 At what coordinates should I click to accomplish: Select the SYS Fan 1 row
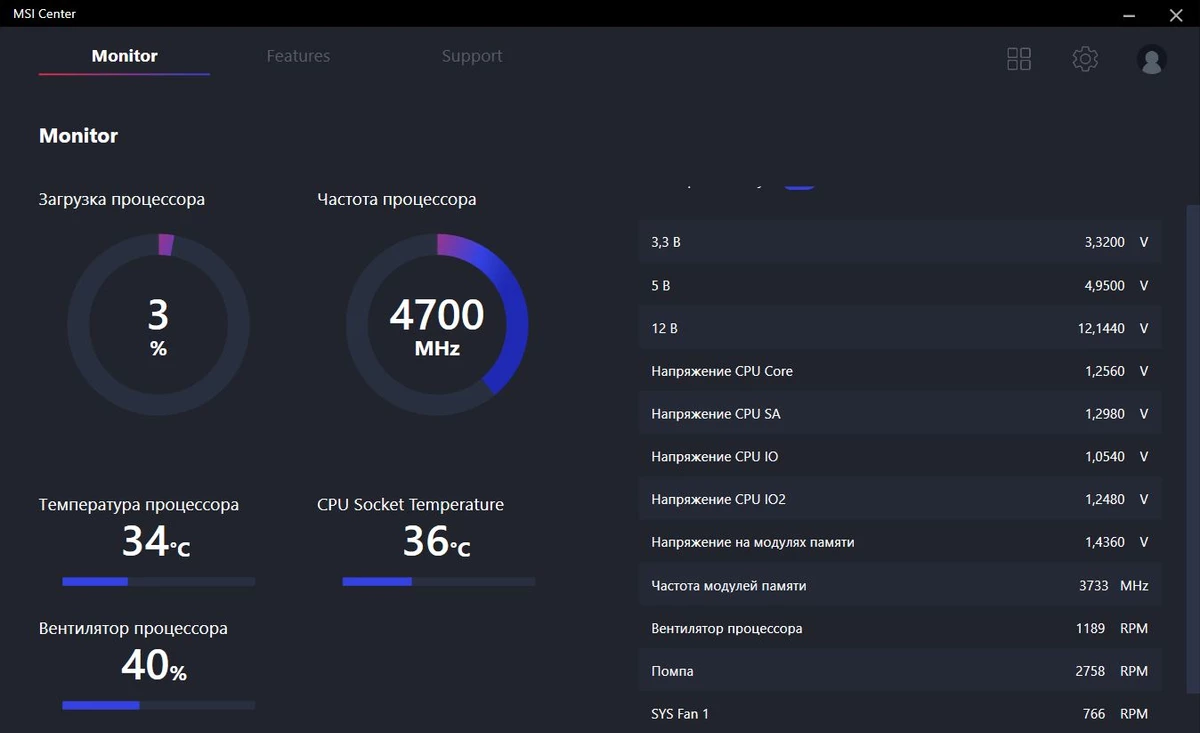point(900,714)
